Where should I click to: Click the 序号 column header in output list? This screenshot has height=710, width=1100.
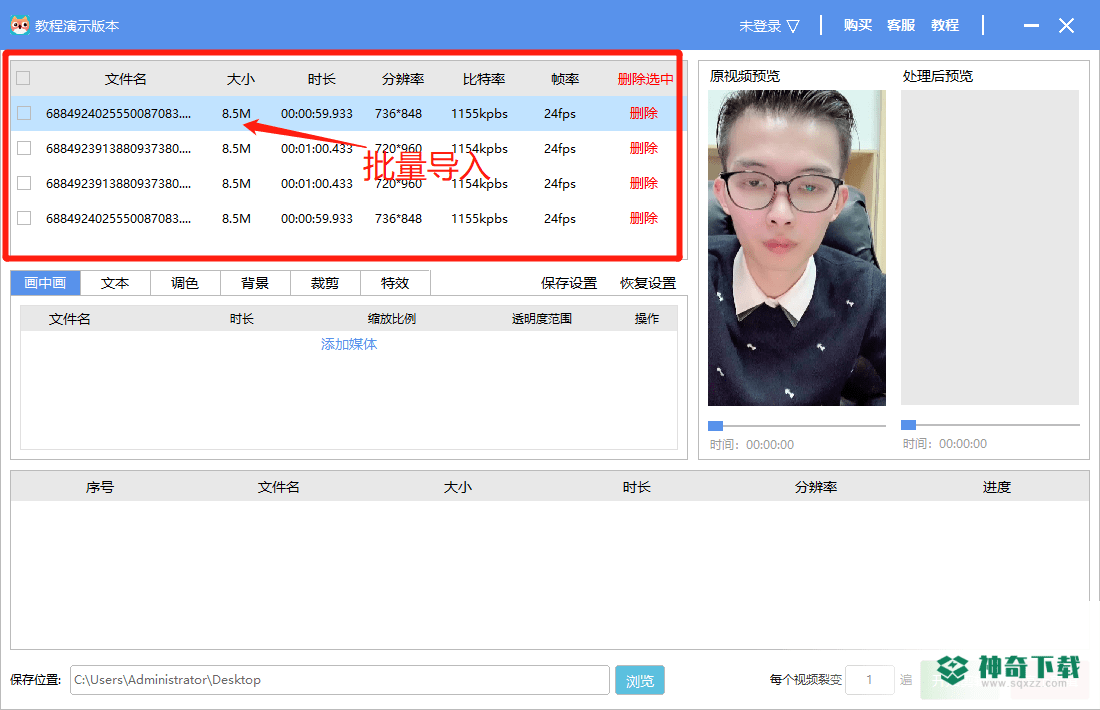100,486
